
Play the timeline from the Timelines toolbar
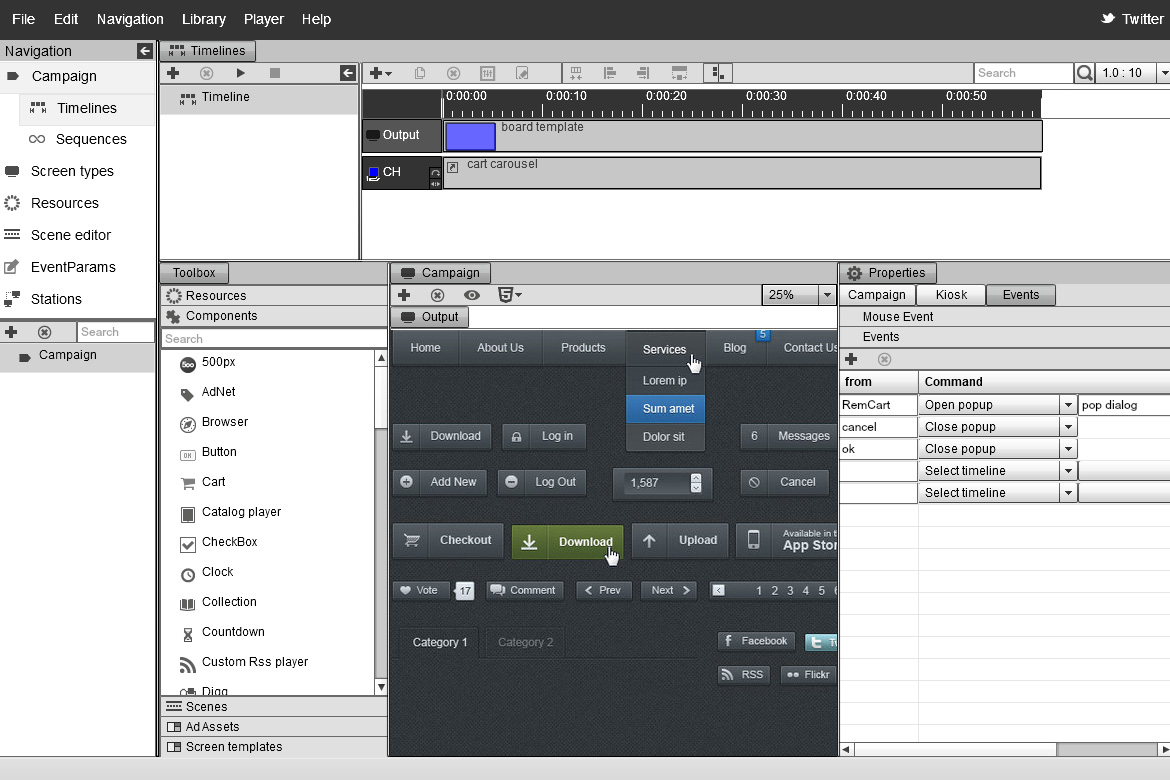tap(240, 73)
